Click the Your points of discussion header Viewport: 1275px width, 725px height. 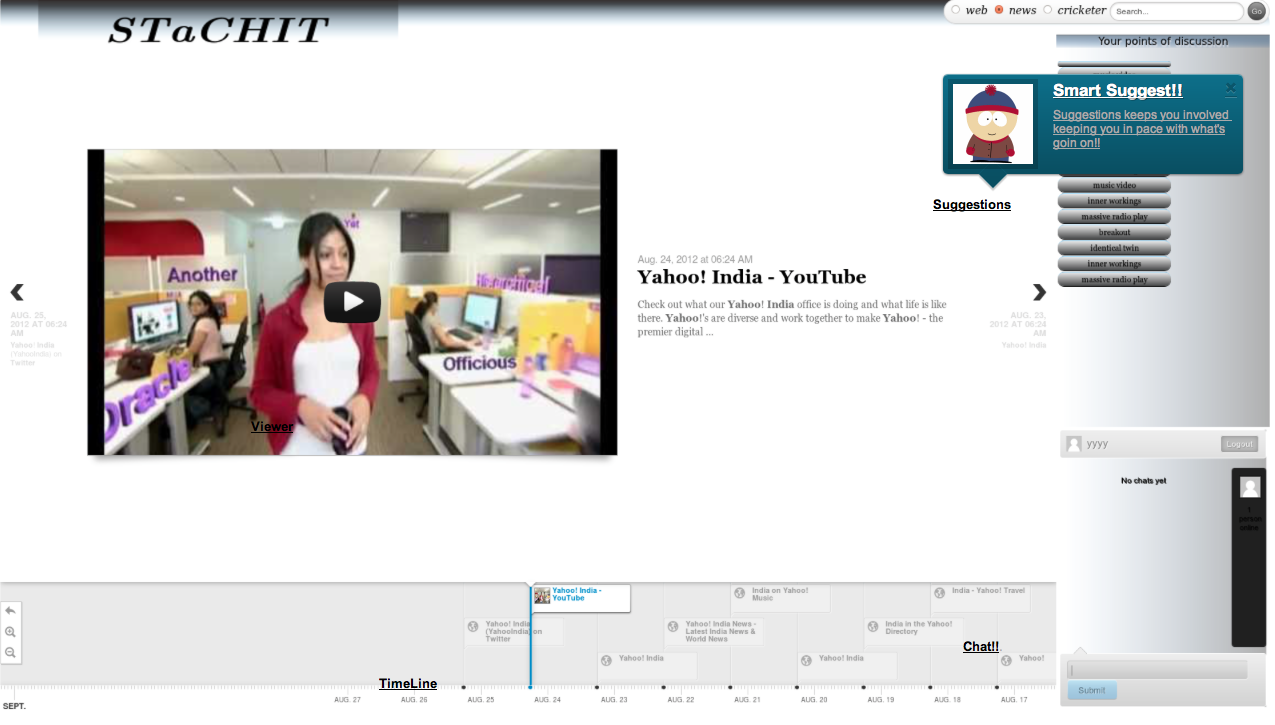pyautogui.click(x=1163, y=41)
